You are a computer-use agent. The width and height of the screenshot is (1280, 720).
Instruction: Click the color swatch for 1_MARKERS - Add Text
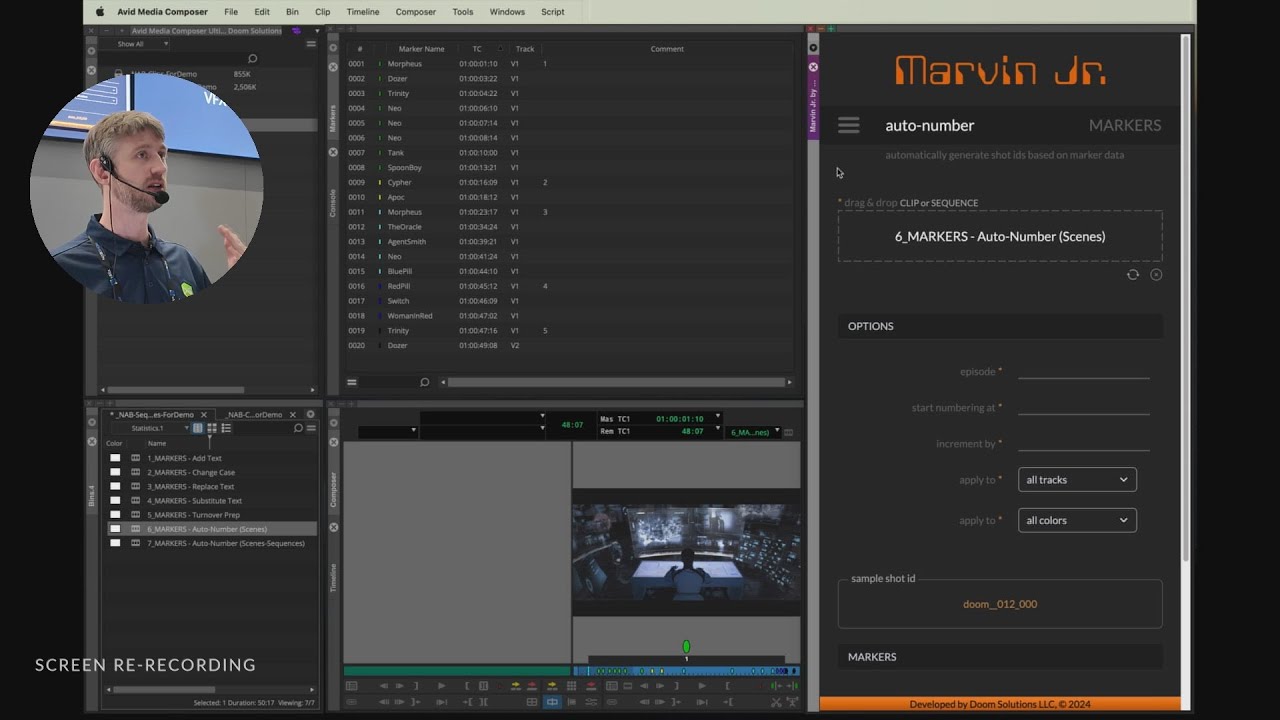tap(115, 458)
